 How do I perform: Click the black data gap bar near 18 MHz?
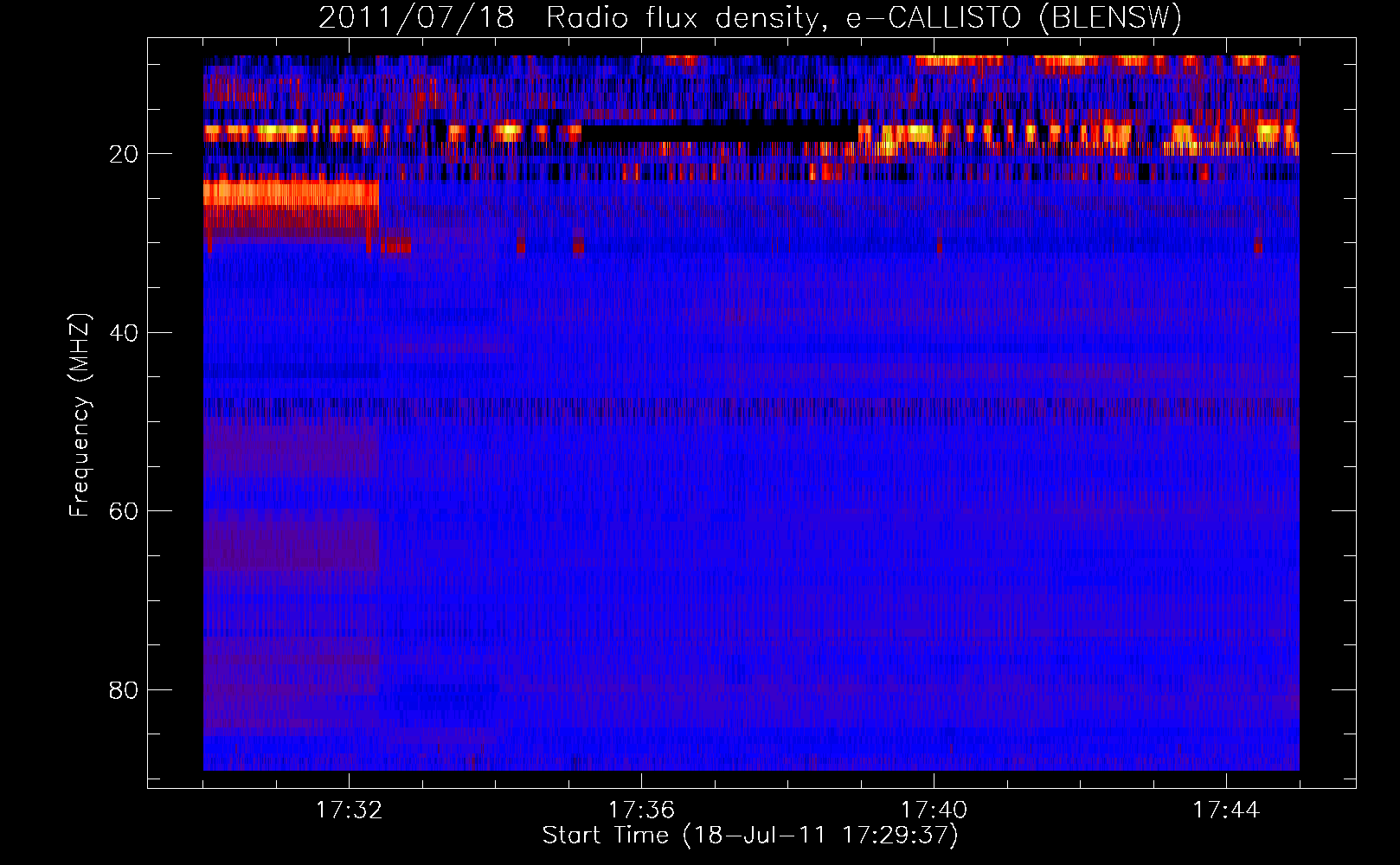click(x=720, y=133)
